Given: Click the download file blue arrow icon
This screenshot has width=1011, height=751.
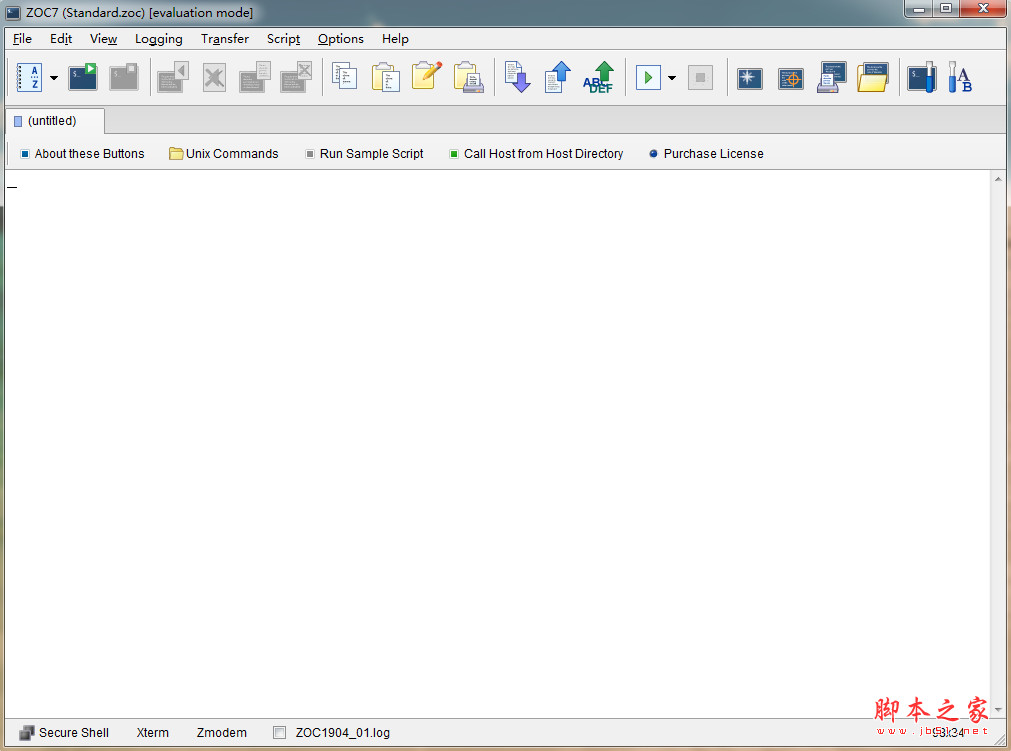Looking at the screenshot, I should tap(517, 77).
